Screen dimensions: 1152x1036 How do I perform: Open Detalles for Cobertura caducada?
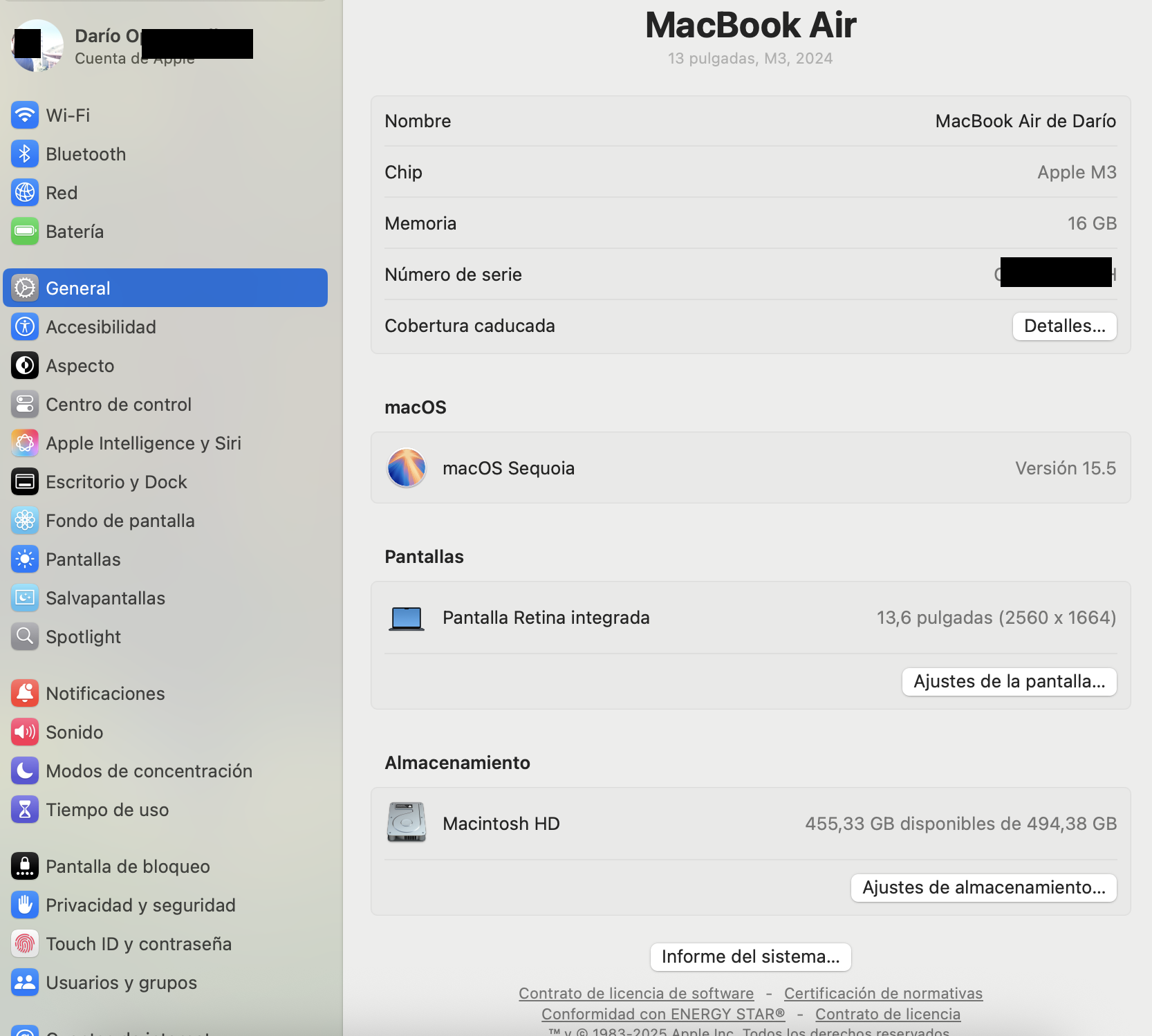tap(1065, 326)
